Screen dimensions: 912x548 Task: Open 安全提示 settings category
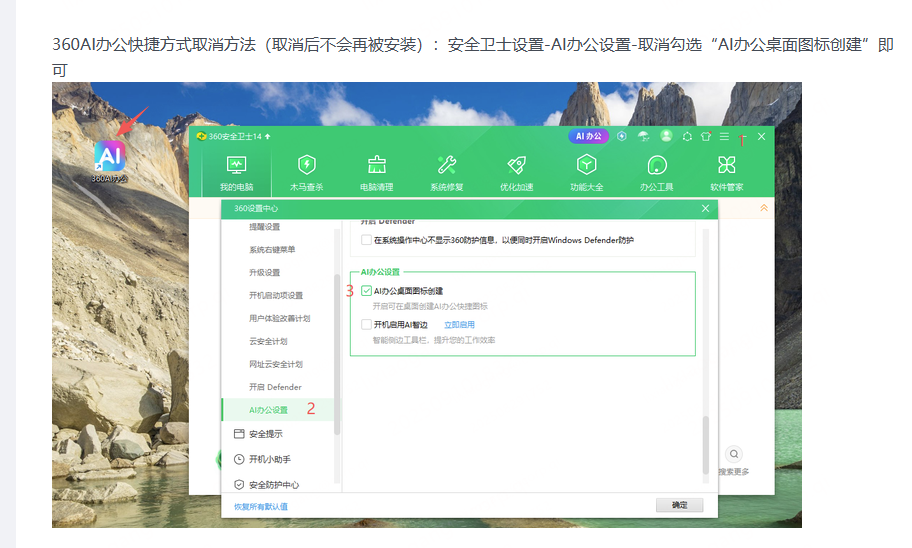tap(266, 434)
